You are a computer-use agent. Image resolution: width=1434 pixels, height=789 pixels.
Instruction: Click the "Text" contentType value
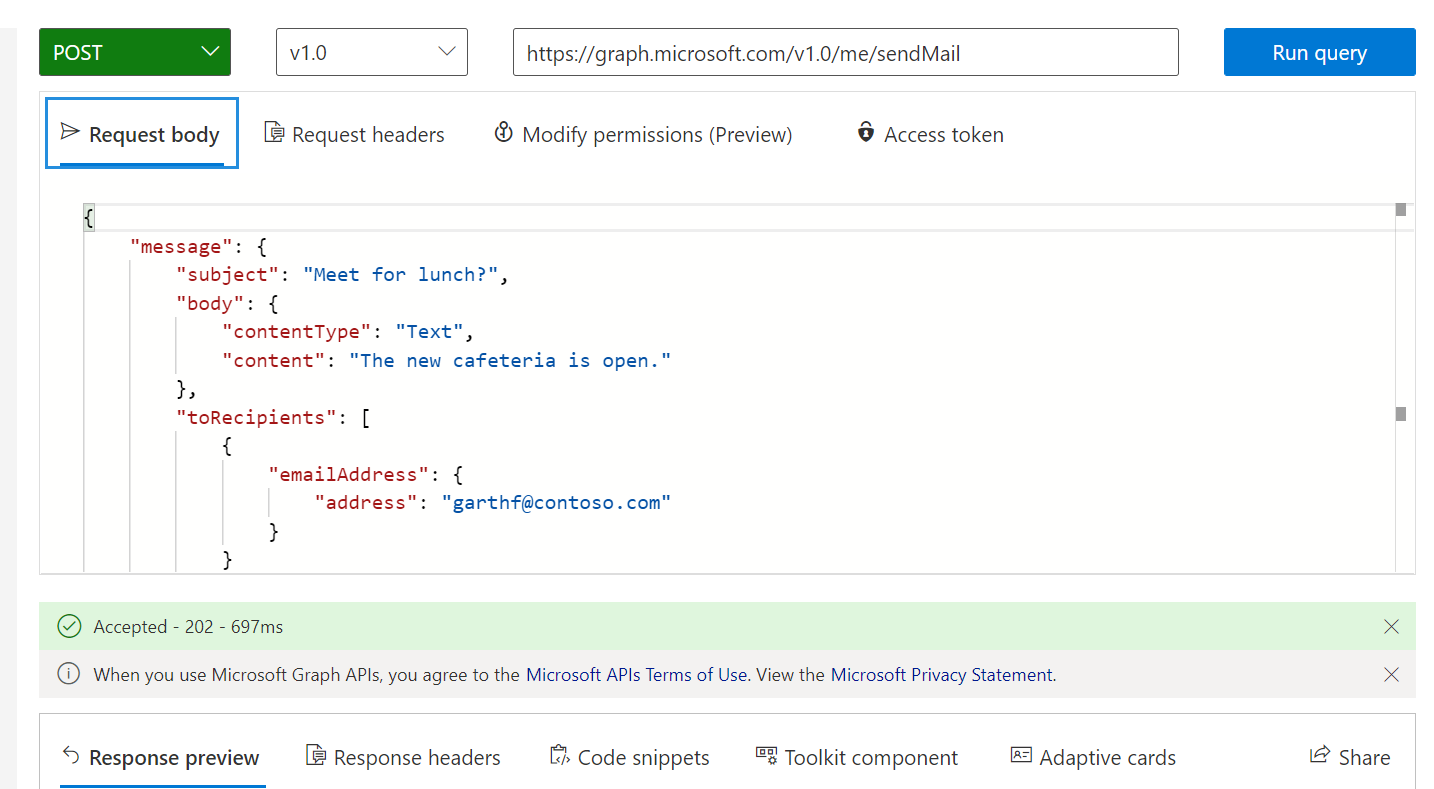click(429, 332)
